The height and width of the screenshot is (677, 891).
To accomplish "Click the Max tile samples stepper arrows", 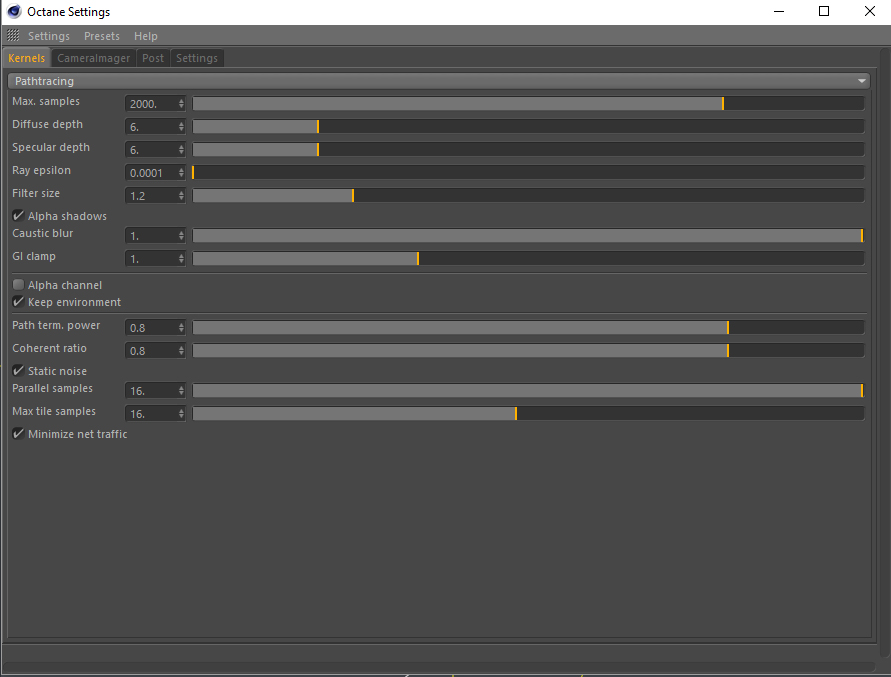I will (181, 413).
